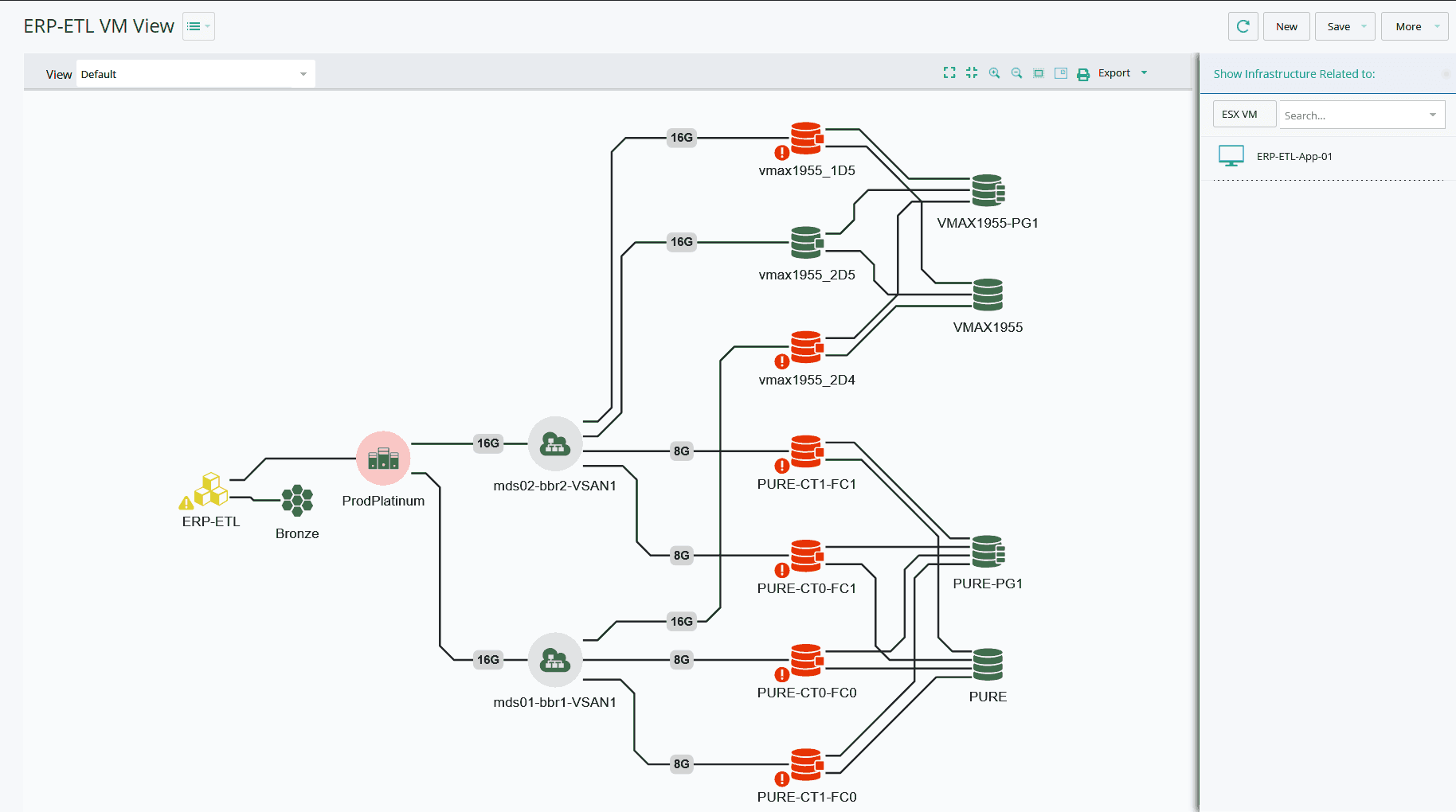Click the 8G link badge to PURE-CT0-FC0
The image size is (1456, 812).
pyautogui.click(x=682, y=660)
